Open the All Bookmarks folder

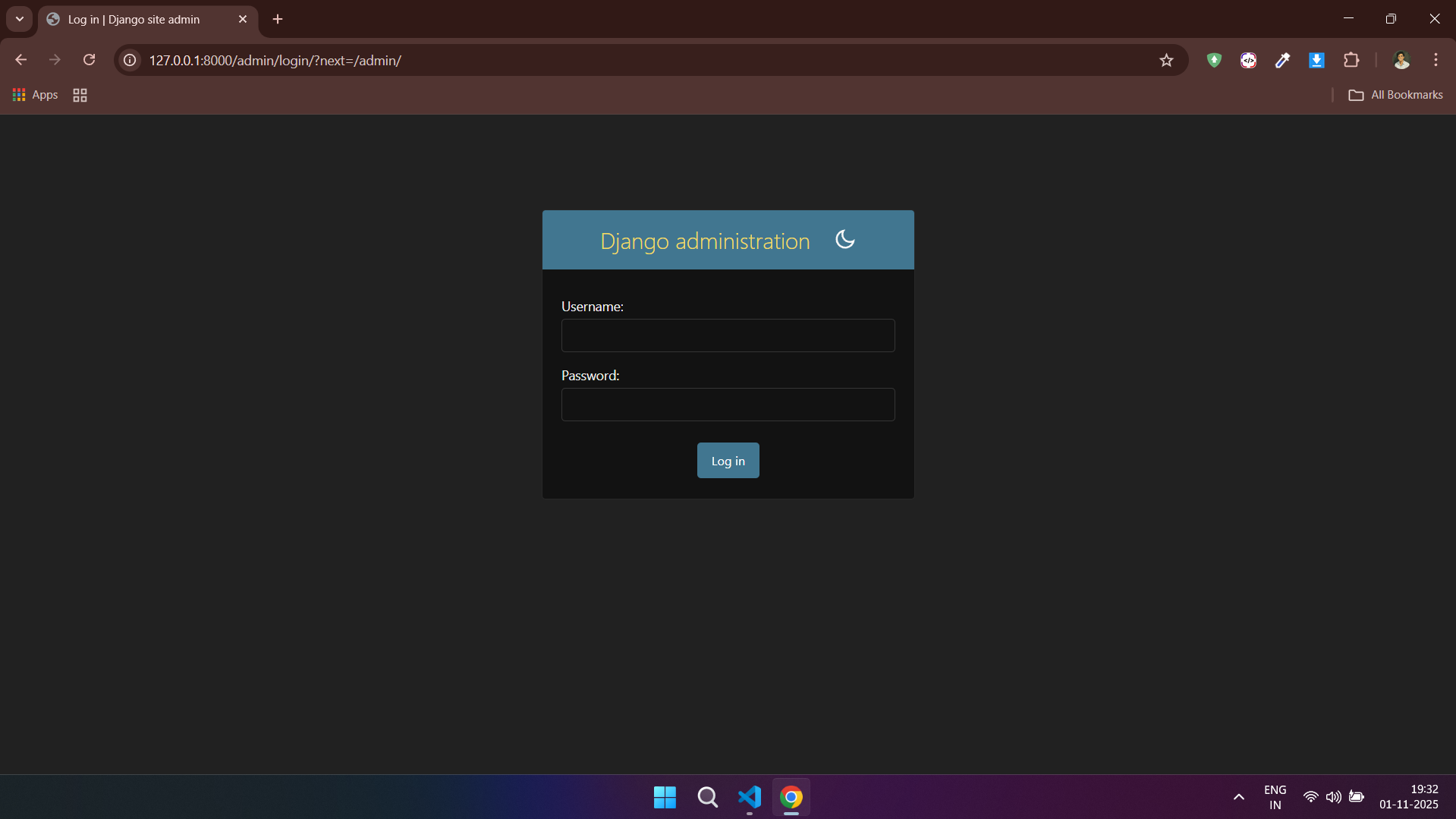[x=1395, y=95]
